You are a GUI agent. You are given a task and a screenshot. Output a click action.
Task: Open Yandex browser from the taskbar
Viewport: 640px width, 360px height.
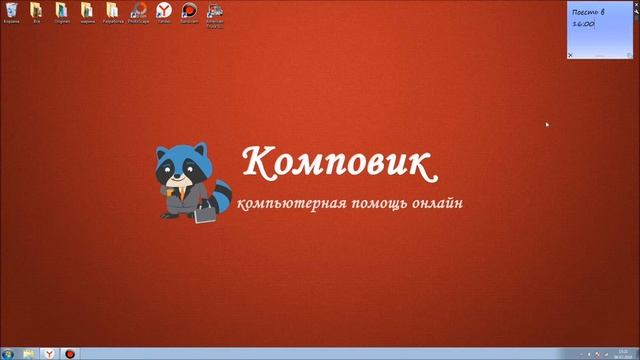point(49,354)
